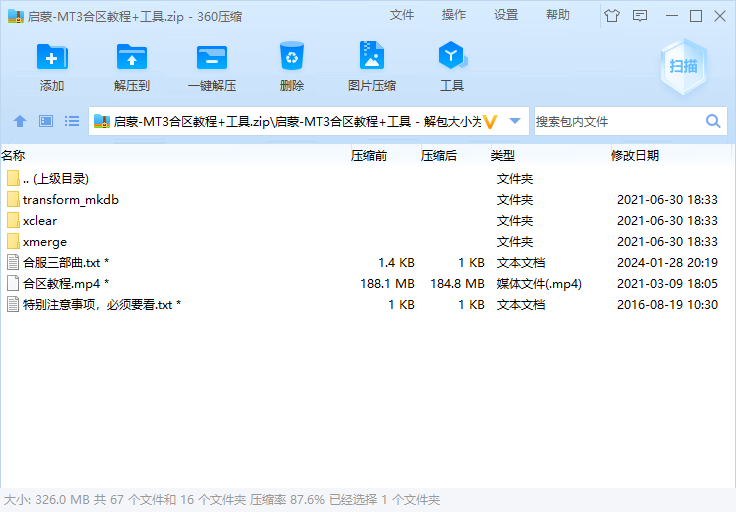This screenshot has height=512, width=736.
Task: Sort by the 类型 column header
Action: pos(503,155)
